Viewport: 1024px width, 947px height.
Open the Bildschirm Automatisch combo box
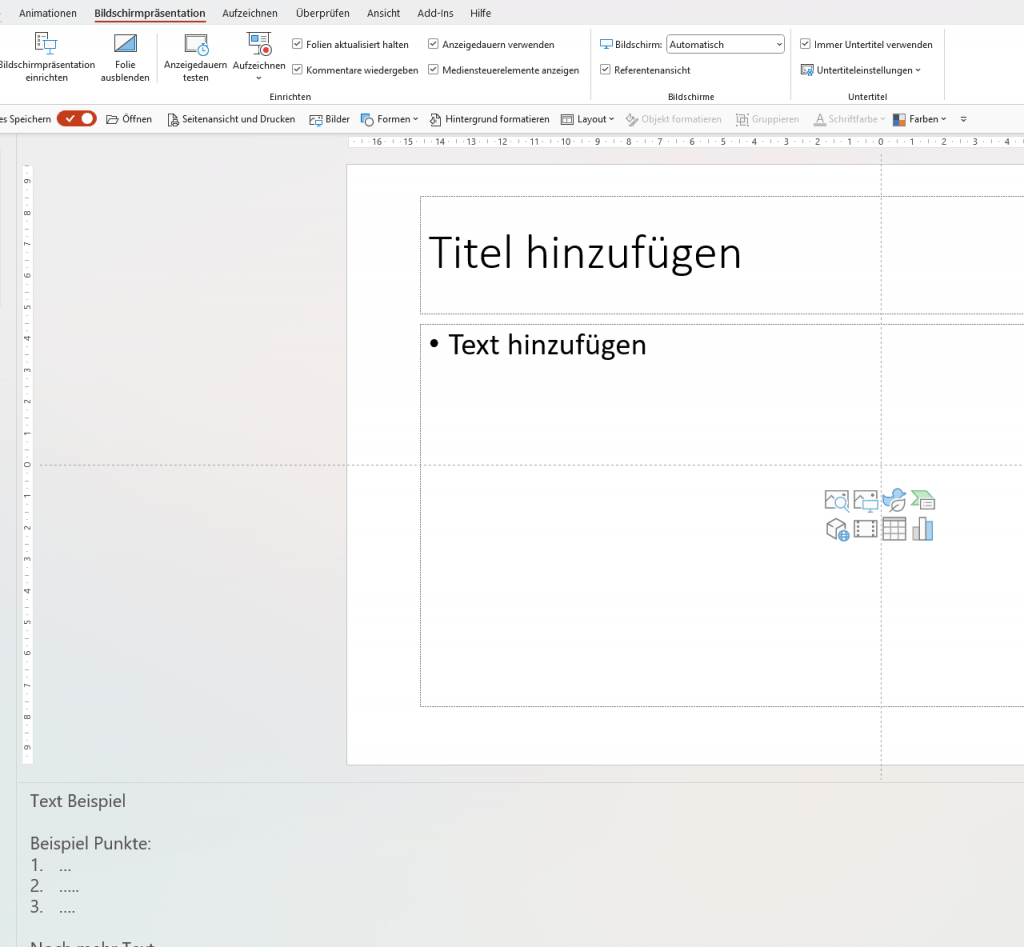[x=725, y=44]
